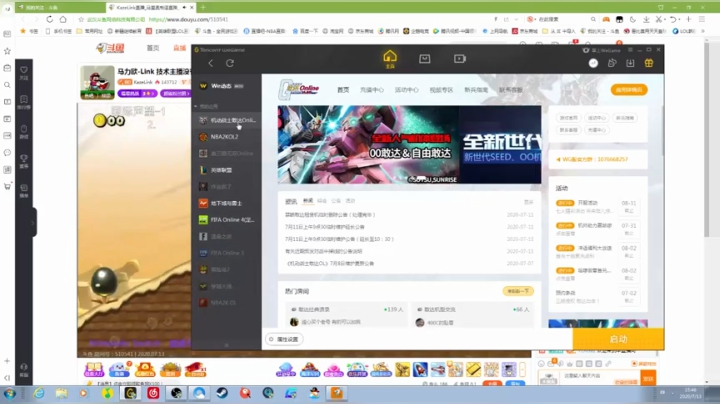Click the search icon in browser's left sidebar
The width and height of the screenshot is (720, 404).
(x=7, y=85)
